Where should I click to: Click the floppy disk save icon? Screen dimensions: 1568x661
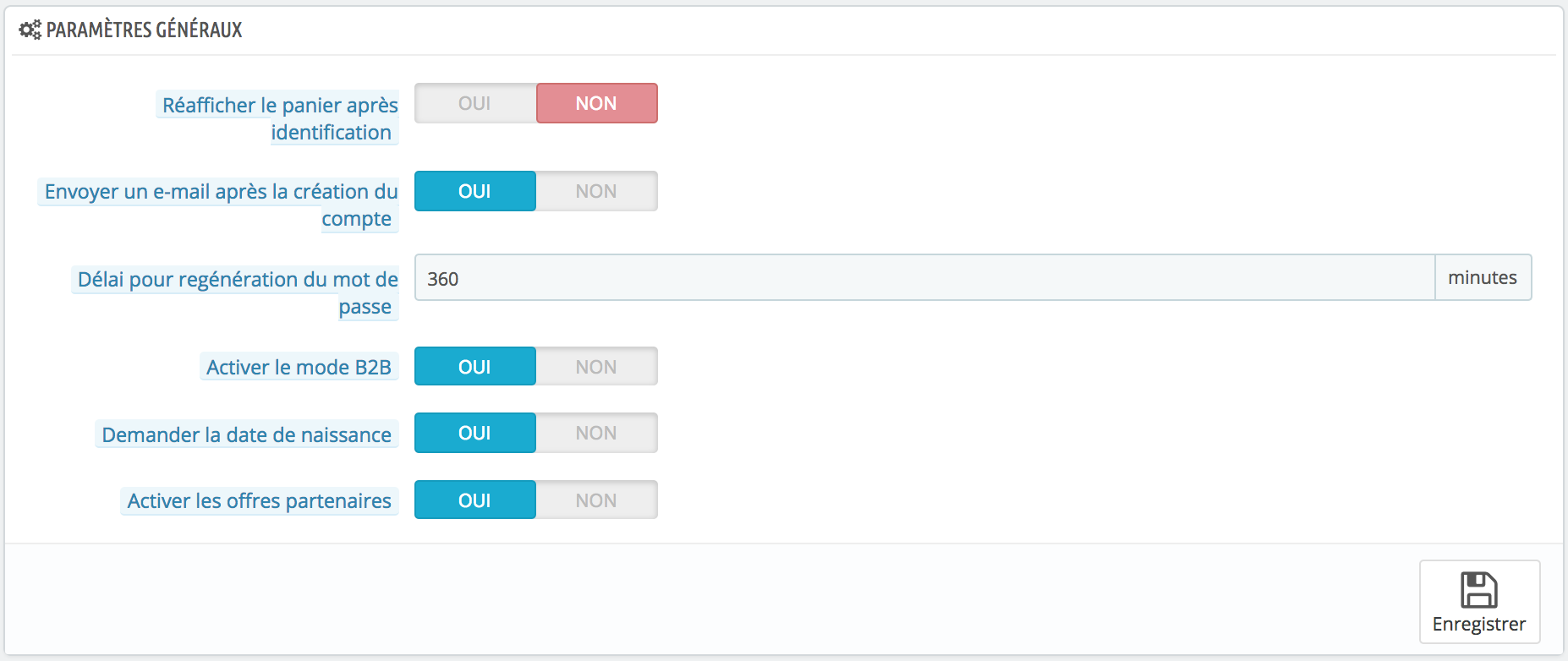(x=1479, y=590)
